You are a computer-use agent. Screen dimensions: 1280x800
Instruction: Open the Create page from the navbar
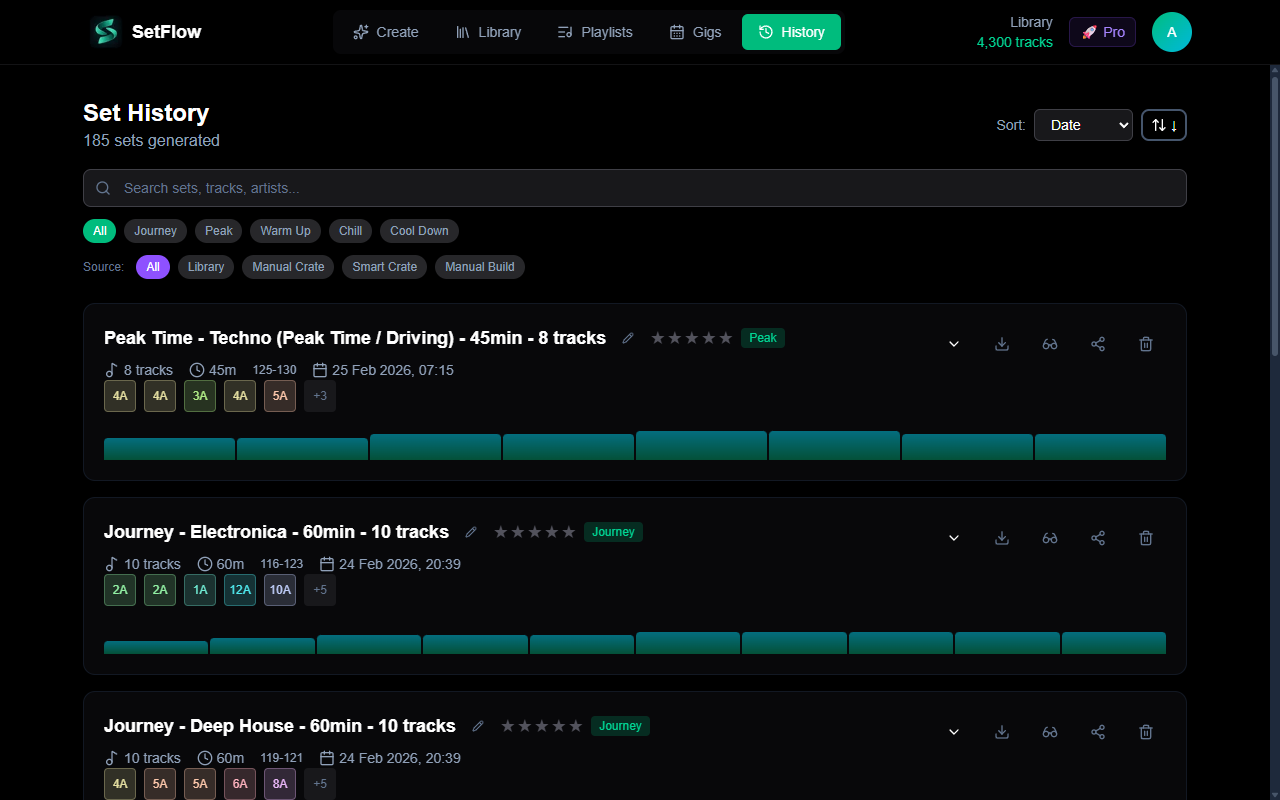[385, 32]
